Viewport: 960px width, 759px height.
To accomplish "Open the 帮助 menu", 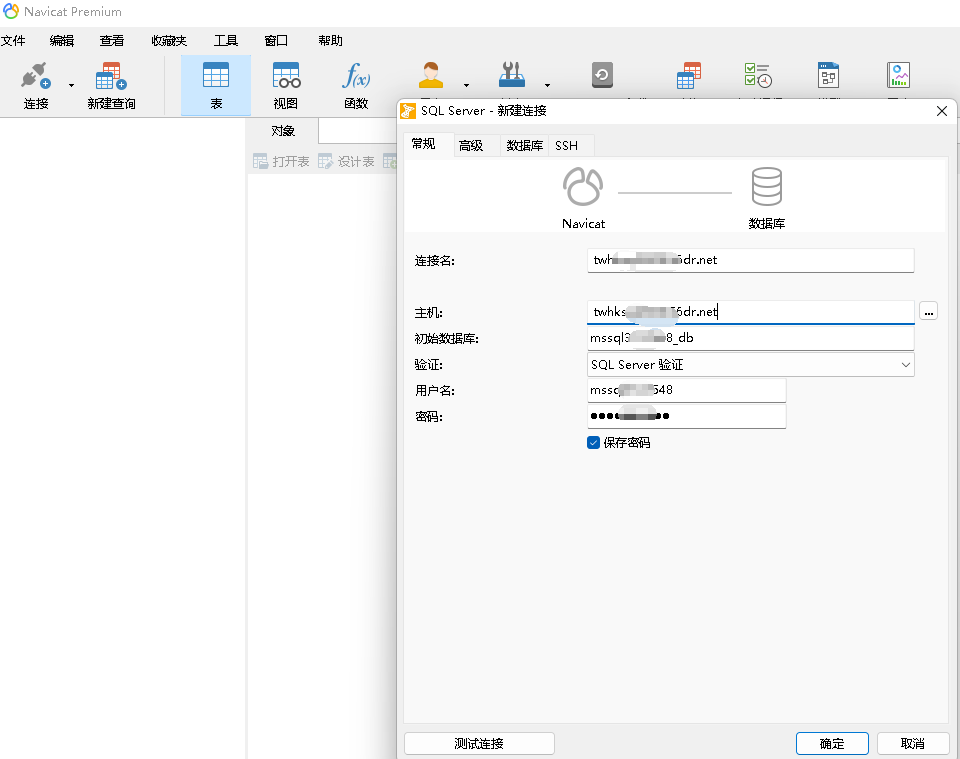I will 331,41.
